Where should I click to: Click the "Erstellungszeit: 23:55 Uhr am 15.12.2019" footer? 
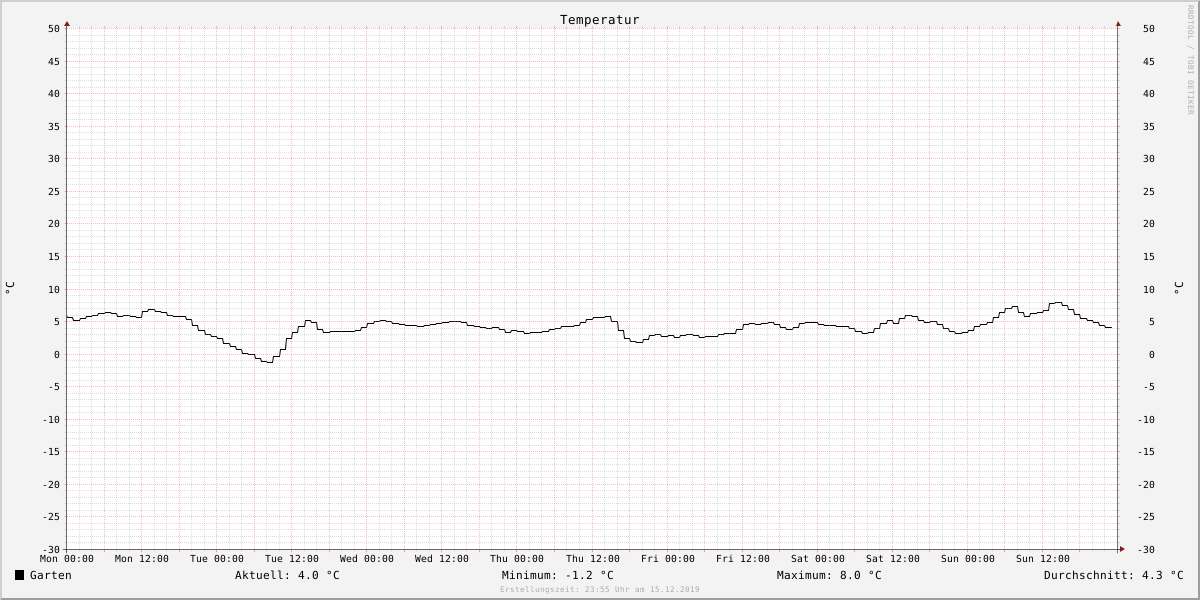600,589
